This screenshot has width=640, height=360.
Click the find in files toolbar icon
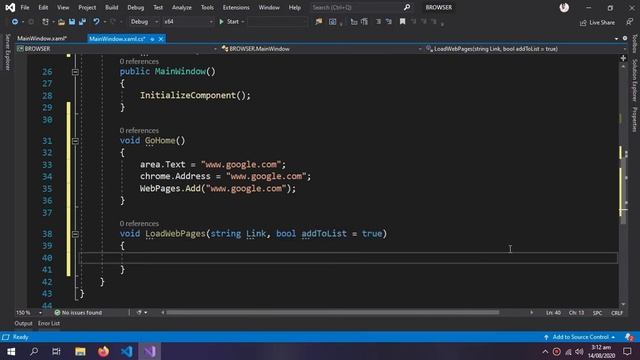[319, 22]
